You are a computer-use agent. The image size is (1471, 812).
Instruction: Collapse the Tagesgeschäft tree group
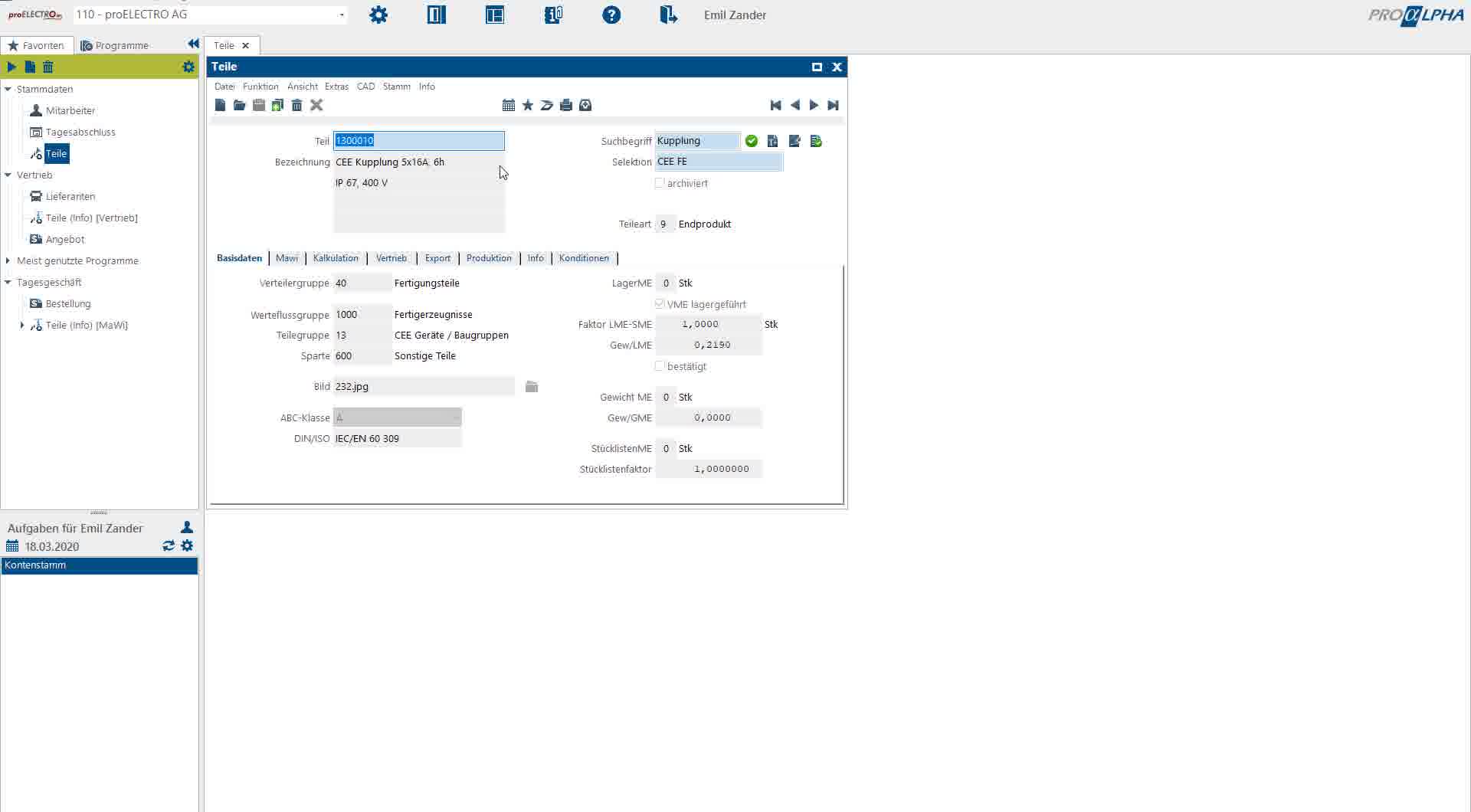click(8, 282)
